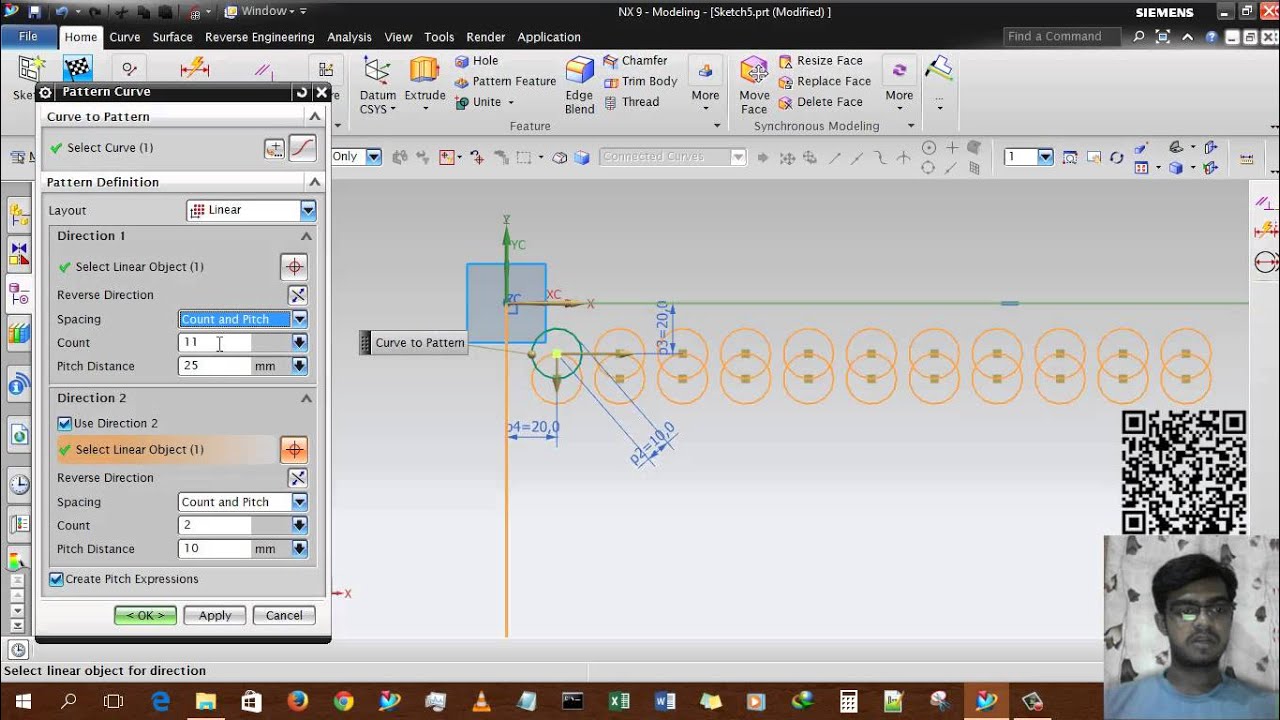This screenshot has width=1280, height=720.
Task: Open Calculator from the taskbar
Action: (848, 701)
